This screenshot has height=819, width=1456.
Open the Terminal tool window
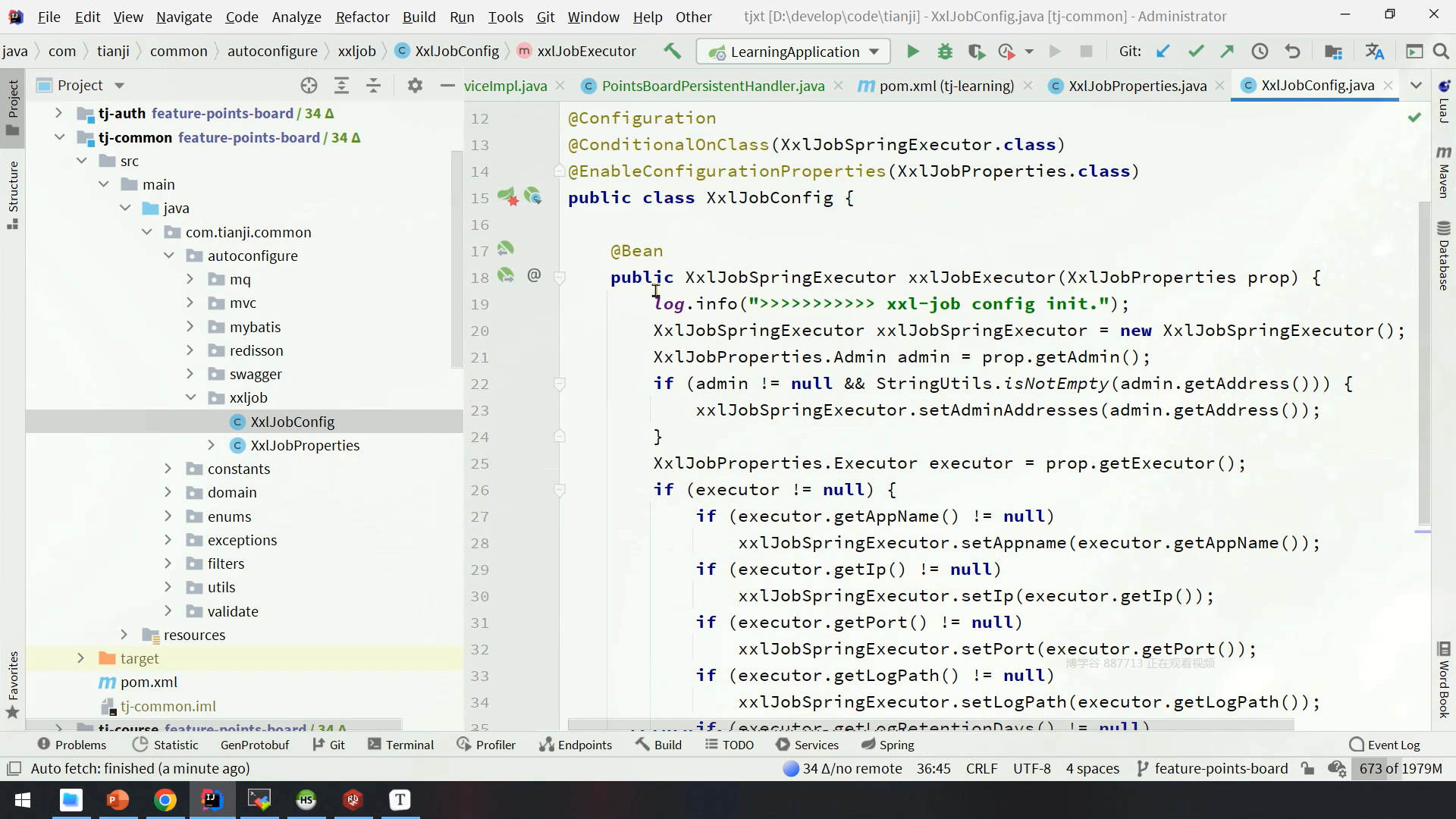pos(400,745)
